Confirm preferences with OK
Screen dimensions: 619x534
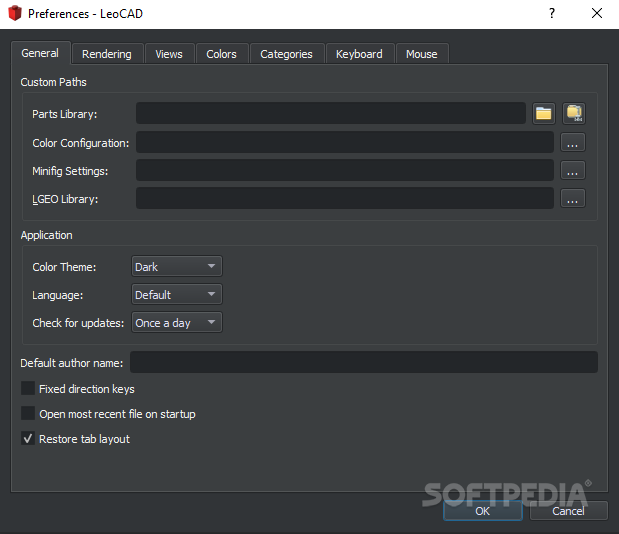click(x=483, y=511)
